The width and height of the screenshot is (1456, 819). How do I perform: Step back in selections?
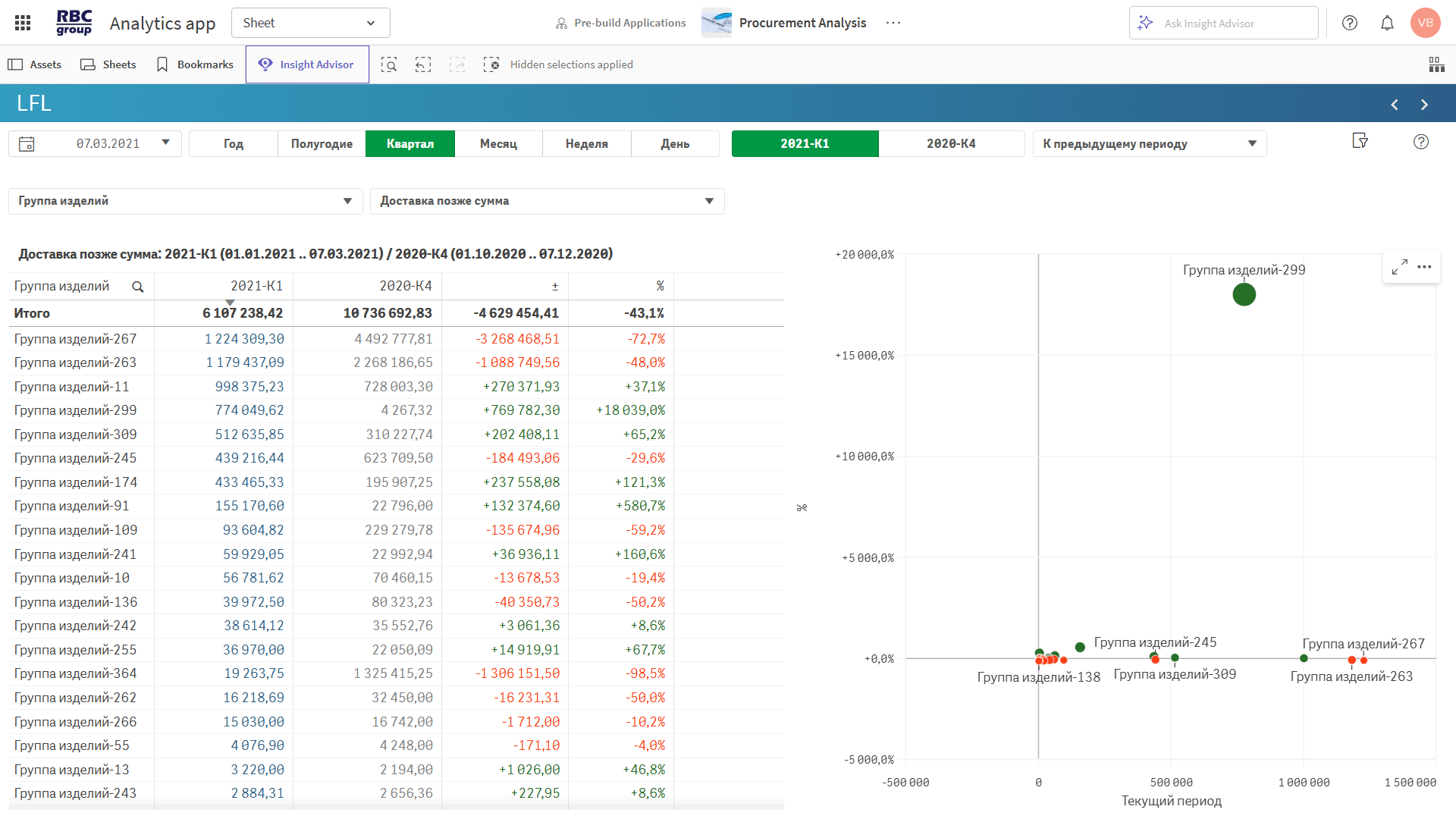tap(423, 64)
